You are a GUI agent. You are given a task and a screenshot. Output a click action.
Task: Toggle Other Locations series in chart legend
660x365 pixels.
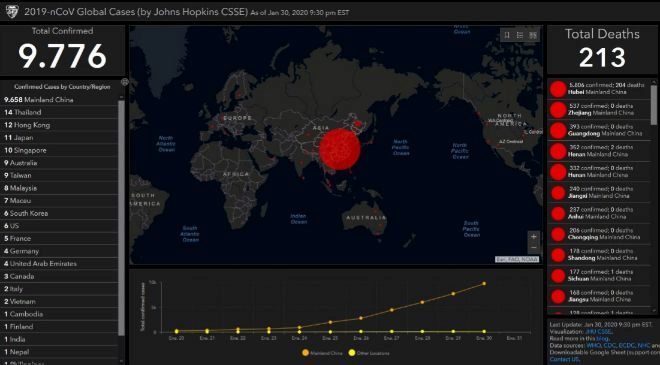click(x=369, y=353)
